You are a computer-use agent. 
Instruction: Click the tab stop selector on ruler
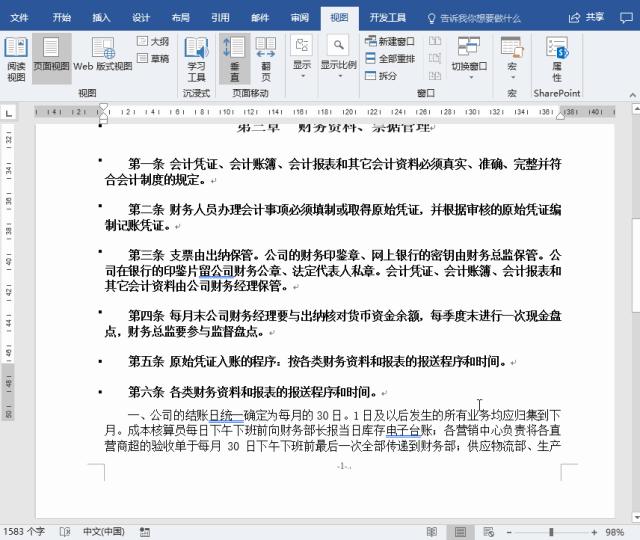[x=9, y=112]
